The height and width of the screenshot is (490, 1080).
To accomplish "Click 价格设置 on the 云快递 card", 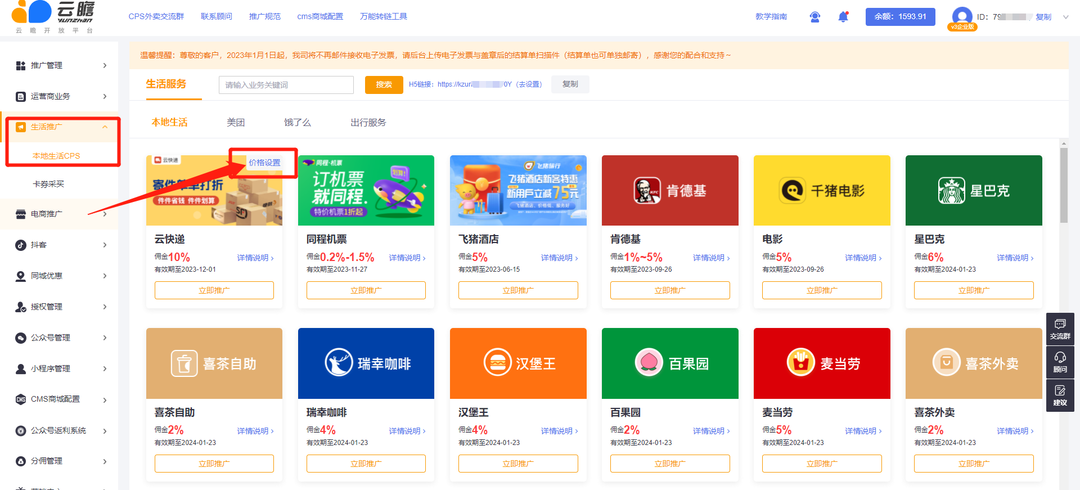I will click(264, 163).
